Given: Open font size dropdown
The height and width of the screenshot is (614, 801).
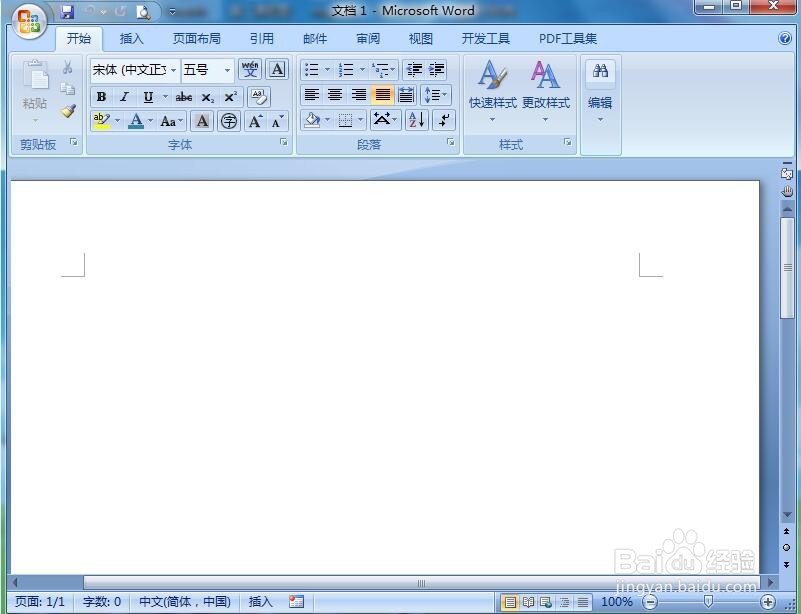Looking at the screenshot, I should pyautogui.click(x=227, y=69).
